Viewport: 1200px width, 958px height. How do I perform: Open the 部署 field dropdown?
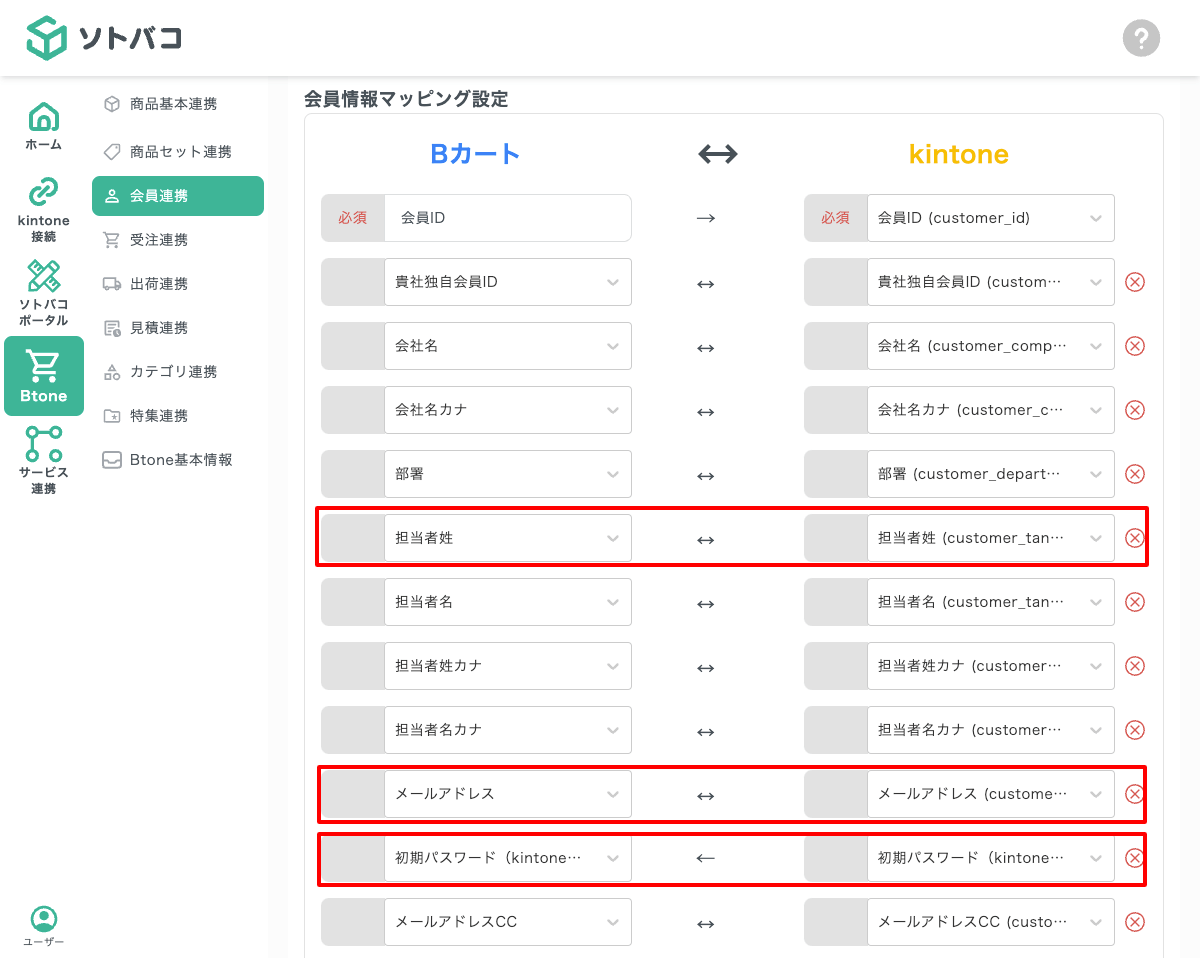pos(508,474)
